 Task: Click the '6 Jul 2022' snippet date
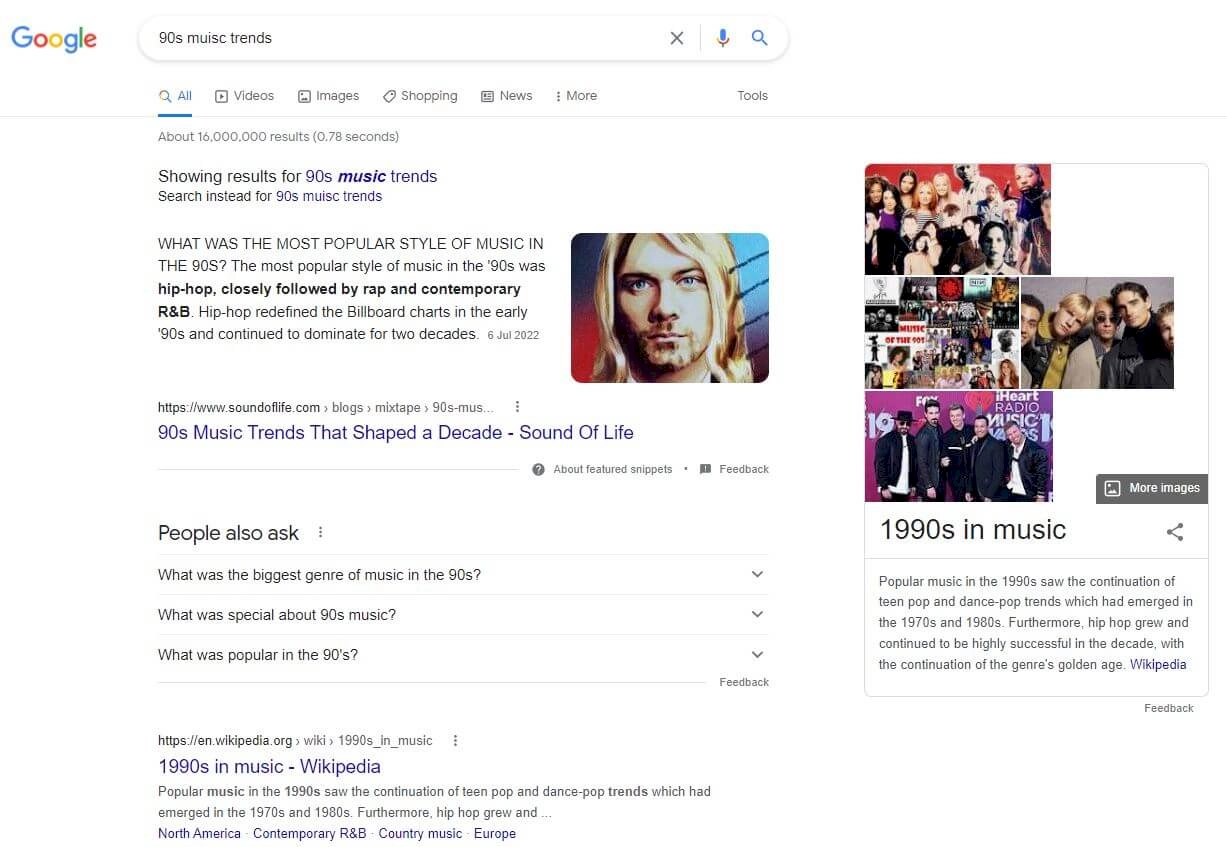tap(513, 335)
